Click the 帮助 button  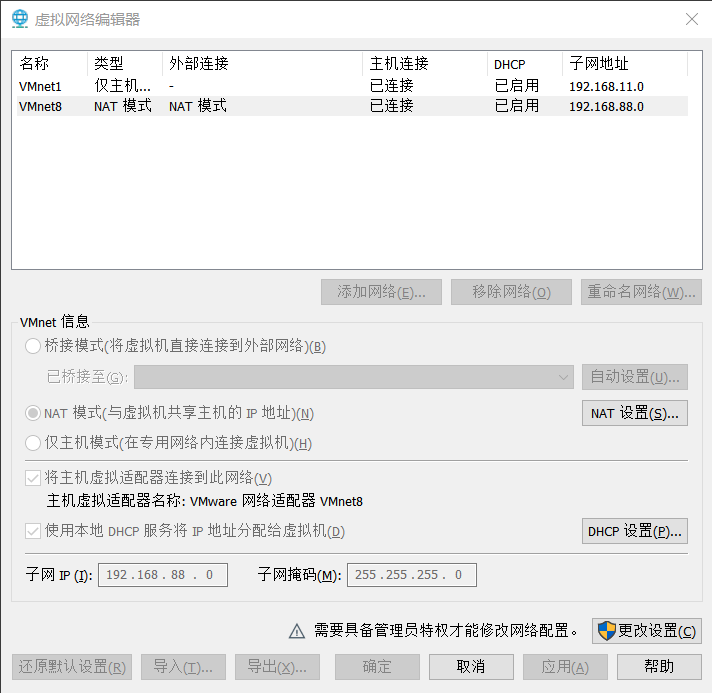click(x=659, y=667)
